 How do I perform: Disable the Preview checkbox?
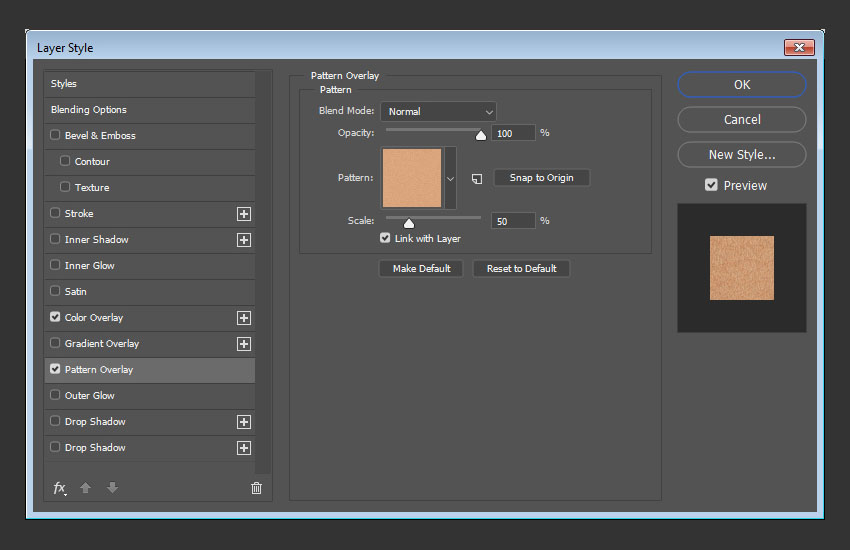[711, 185]
